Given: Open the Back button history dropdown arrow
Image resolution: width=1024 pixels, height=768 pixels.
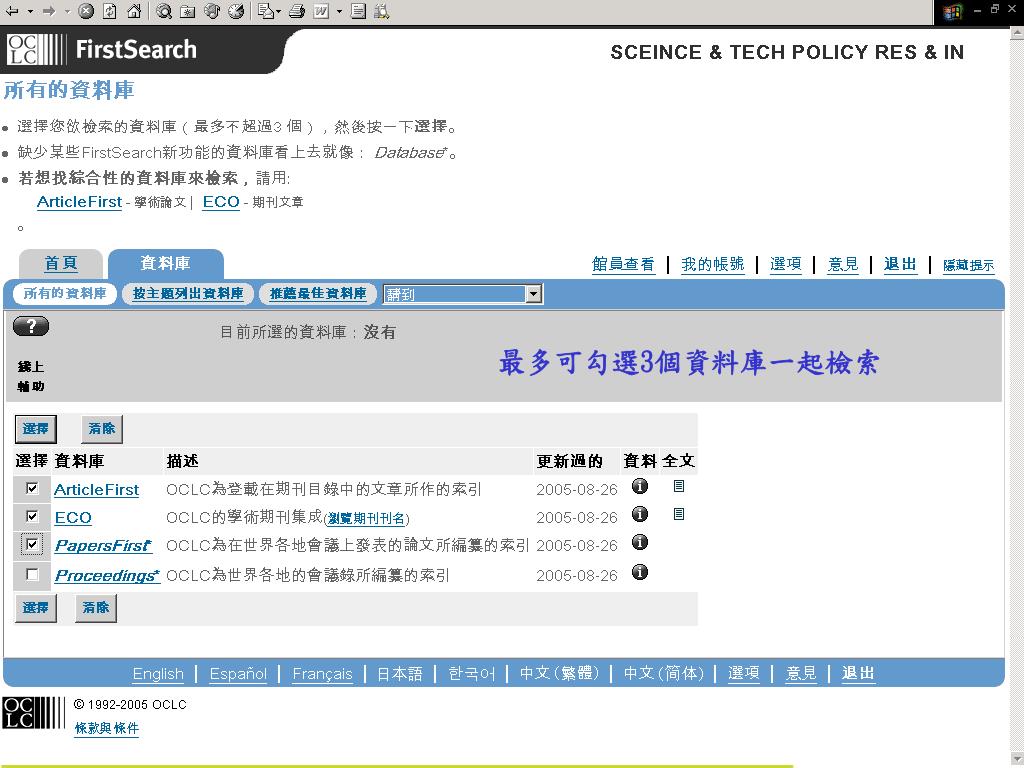Looking at the screenshot, I should (29, 11).
